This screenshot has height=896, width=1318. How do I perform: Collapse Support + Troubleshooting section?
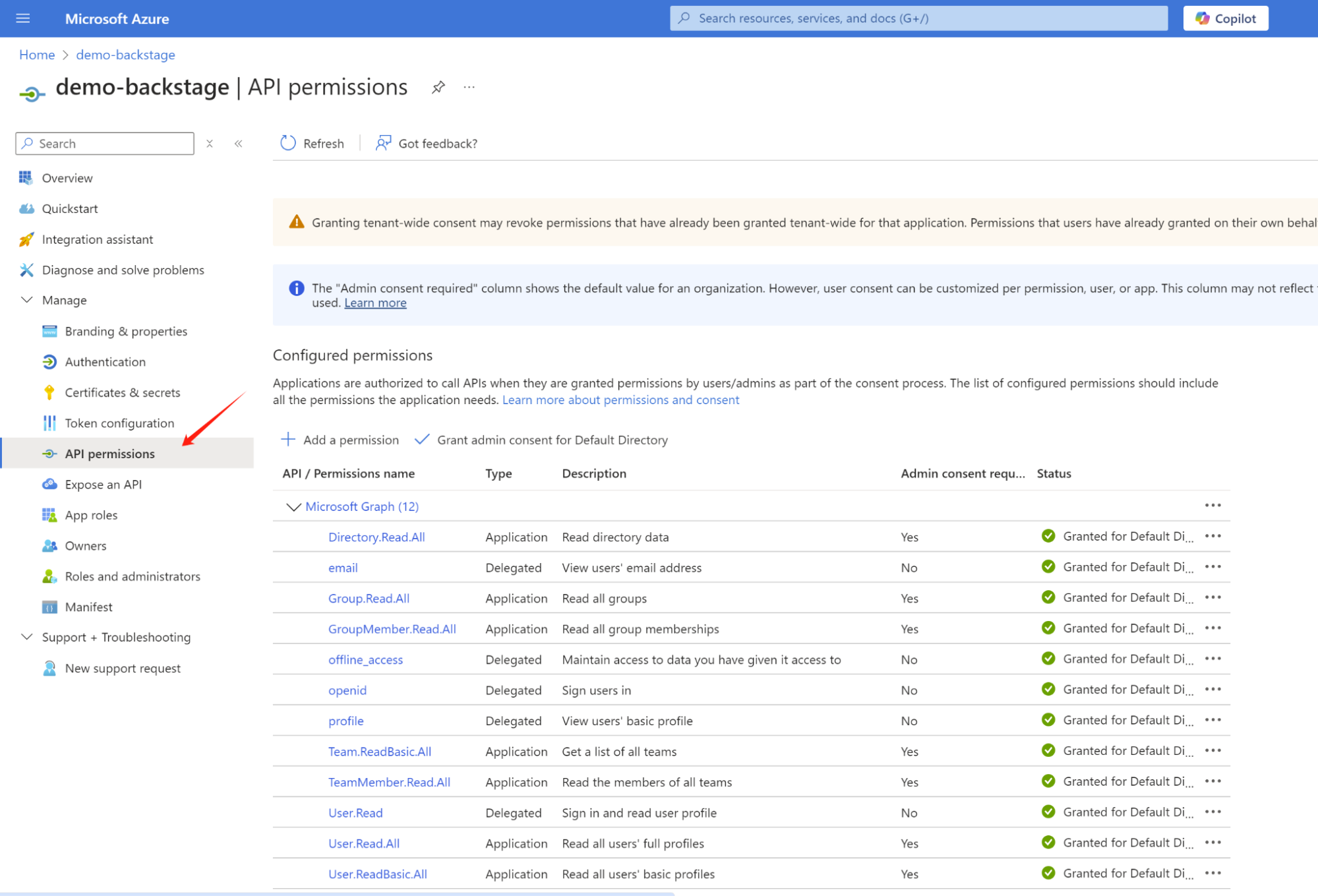[27, 637]
